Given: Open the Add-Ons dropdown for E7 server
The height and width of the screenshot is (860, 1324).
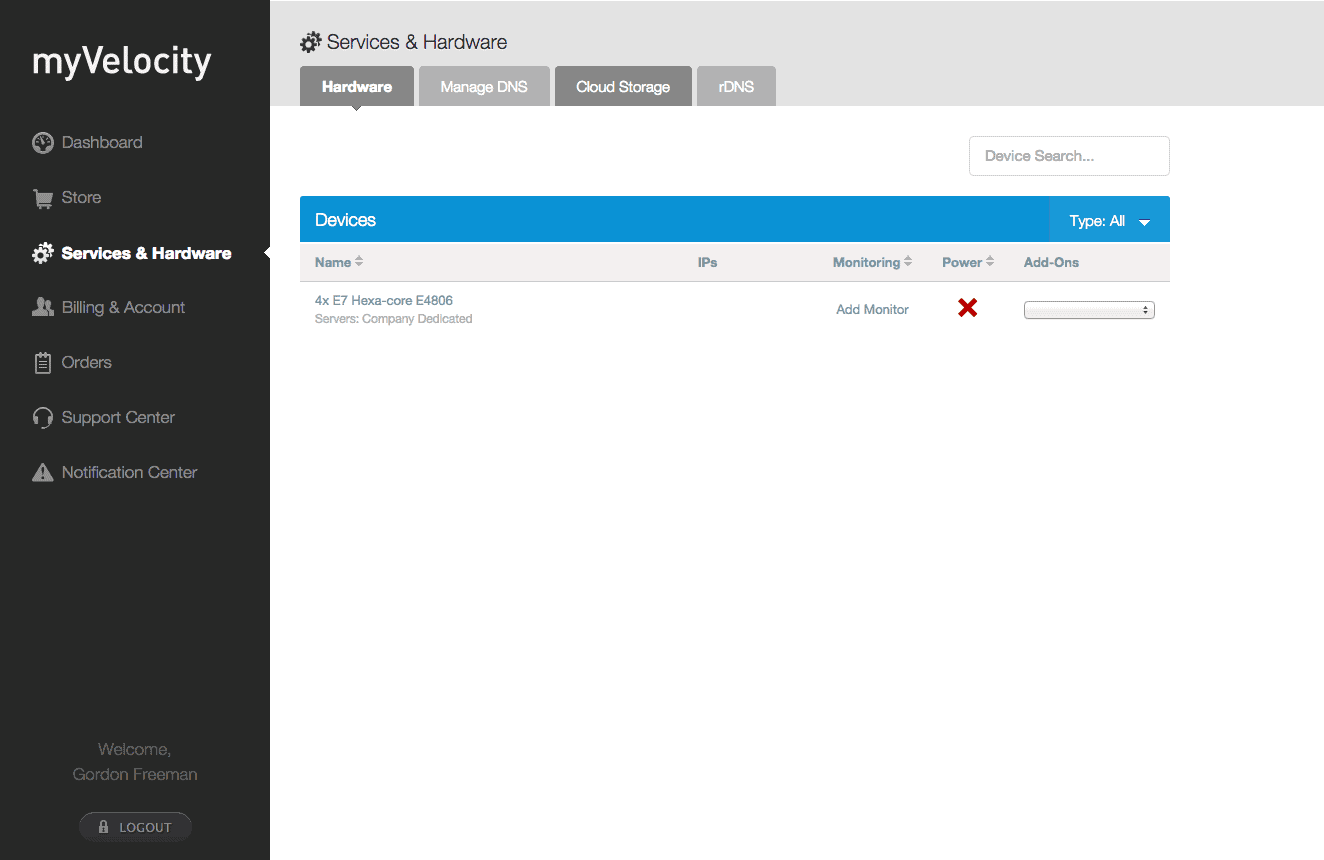Looking at the screenshot, I should click(x=1089, y=310).
